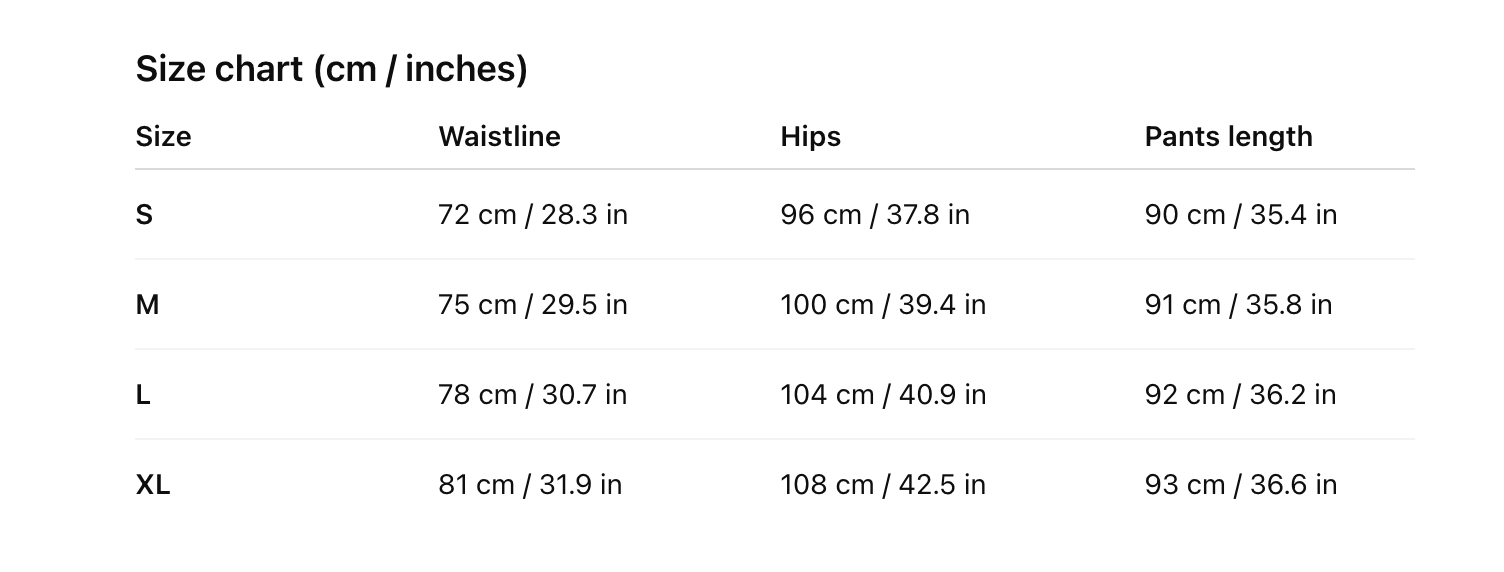The height and width of the screenshot is (572, 1504).
Task: Click the Waistline column header
Action: (499, 136)
